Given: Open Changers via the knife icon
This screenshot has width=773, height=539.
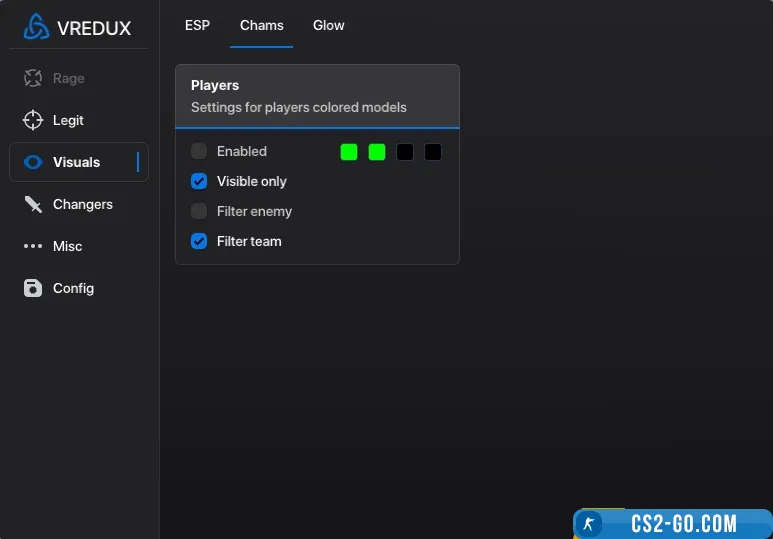Looking at the screenshot, I should pos(33,204).
